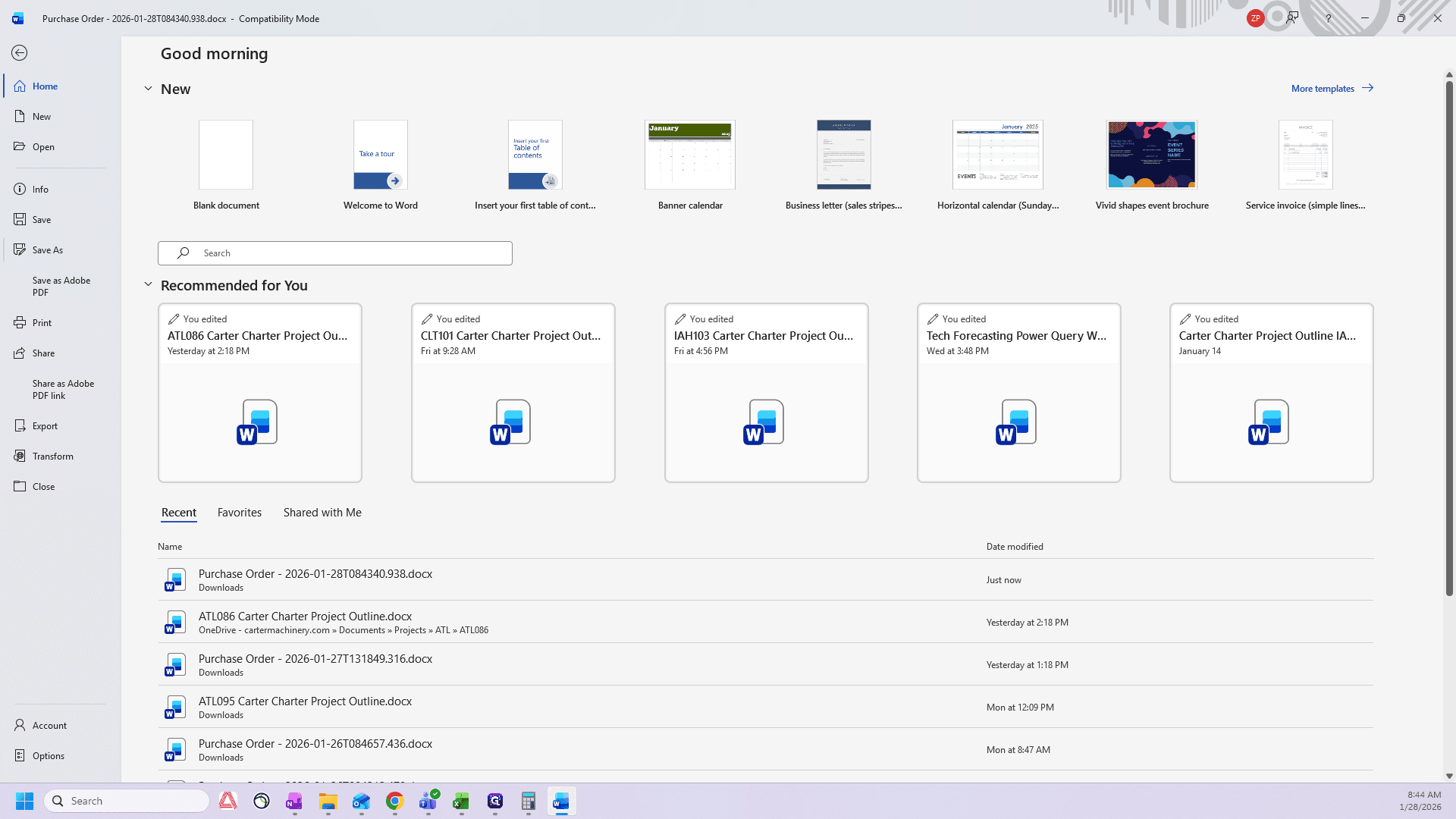
Task: Open Purchase Order 2026-01-27T131849.316.docx
Action: point(766,664)
